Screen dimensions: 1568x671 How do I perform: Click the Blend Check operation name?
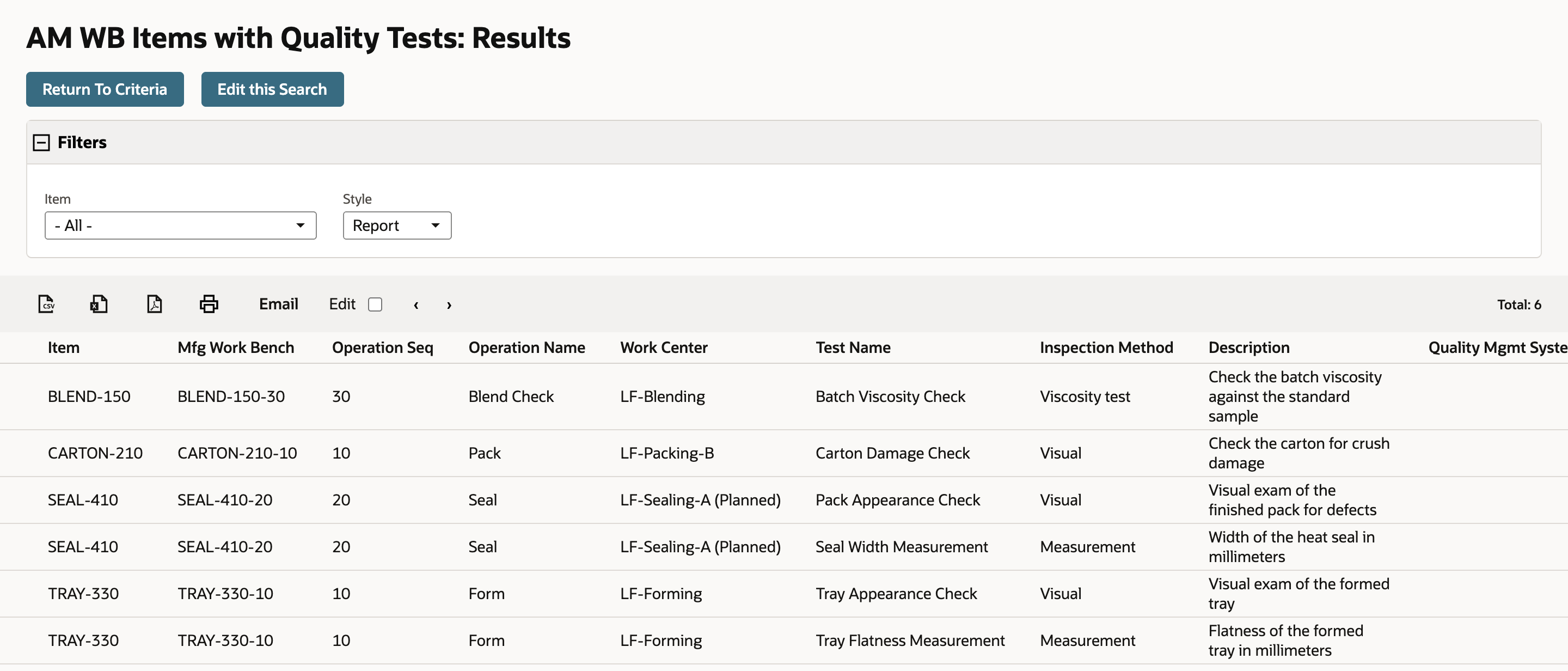point(511,396)
